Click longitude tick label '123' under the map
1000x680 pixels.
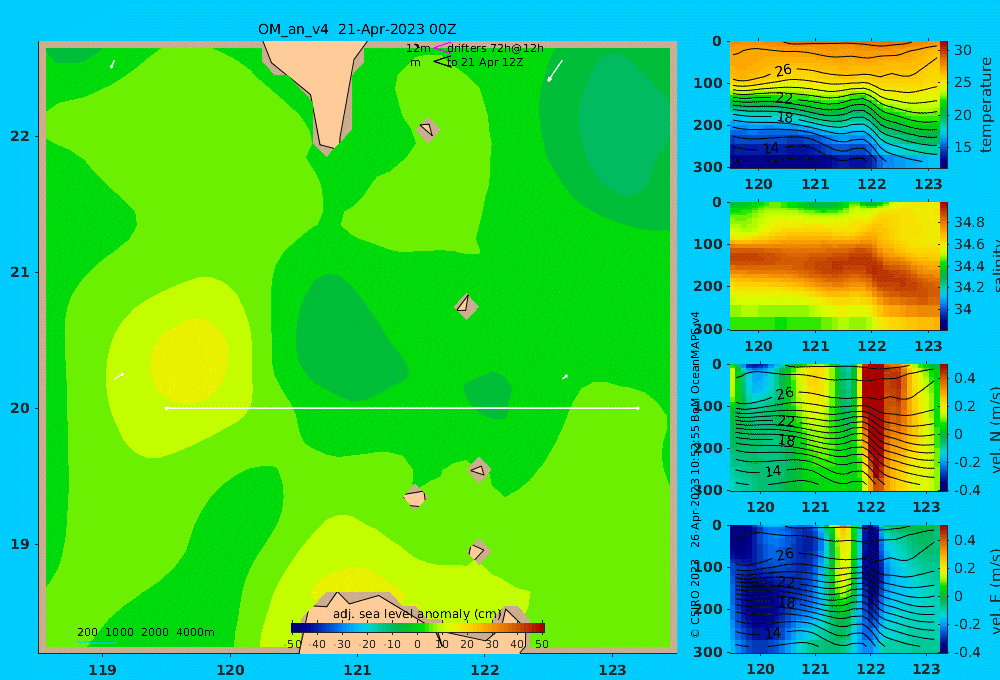612,670
